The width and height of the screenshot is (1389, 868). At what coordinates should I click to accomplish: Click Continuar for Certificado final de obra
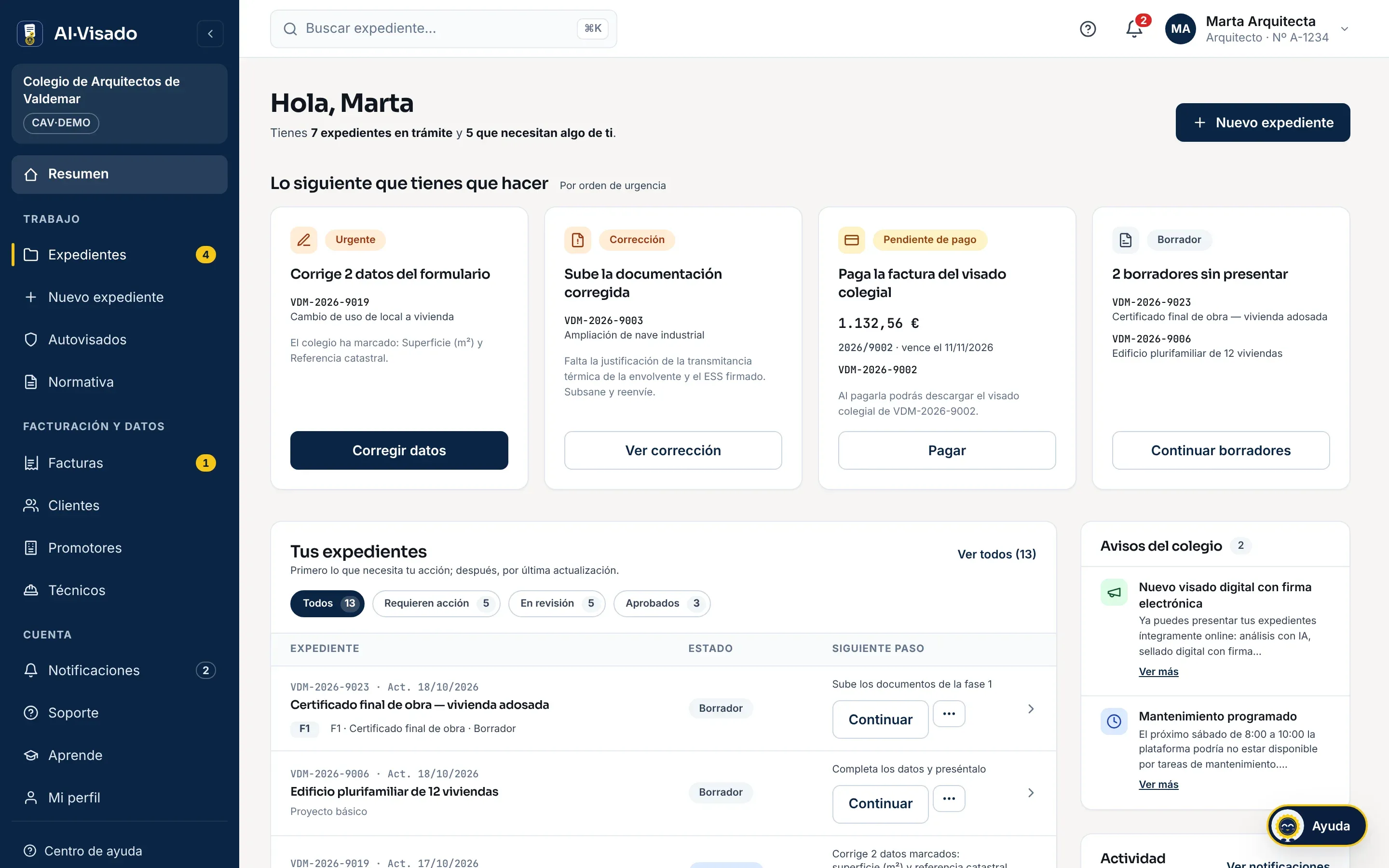[x=881, y=720]
